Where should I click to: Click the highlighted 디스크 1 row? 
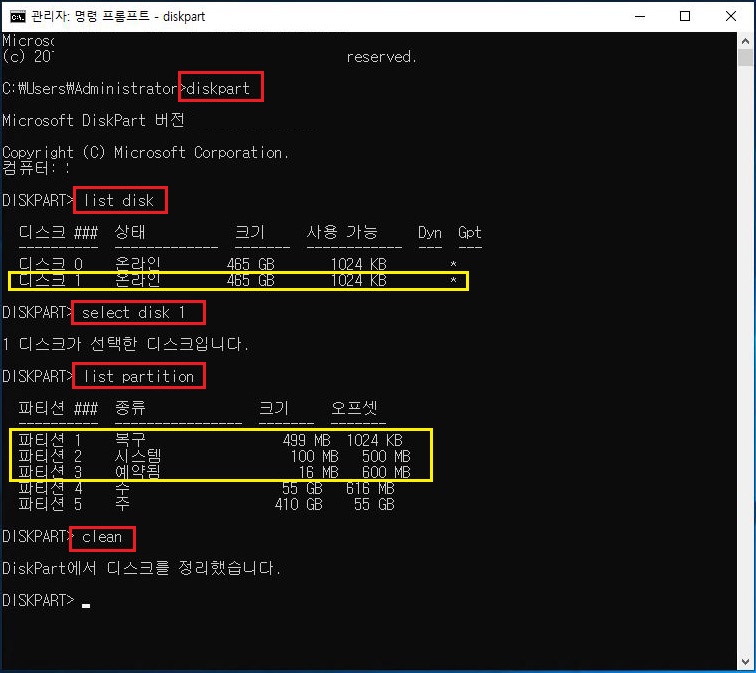(238, 281)
